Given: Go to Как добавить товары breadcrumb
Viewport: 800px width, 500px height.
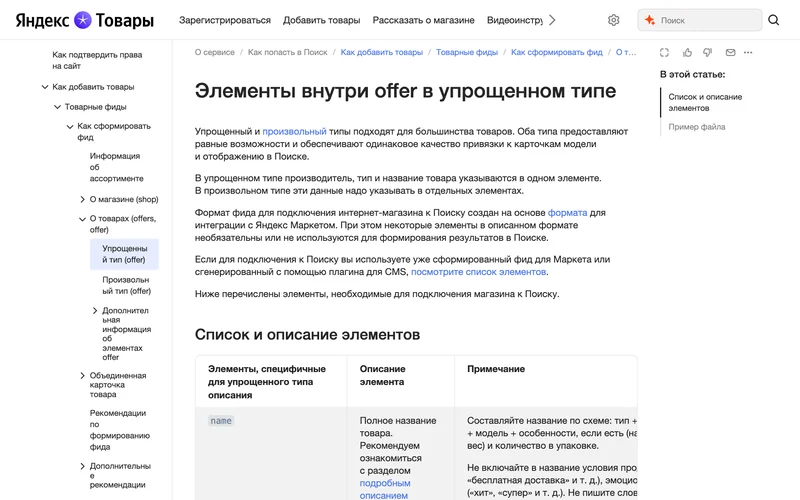Looking at the screenshot, I should point(382,52).
